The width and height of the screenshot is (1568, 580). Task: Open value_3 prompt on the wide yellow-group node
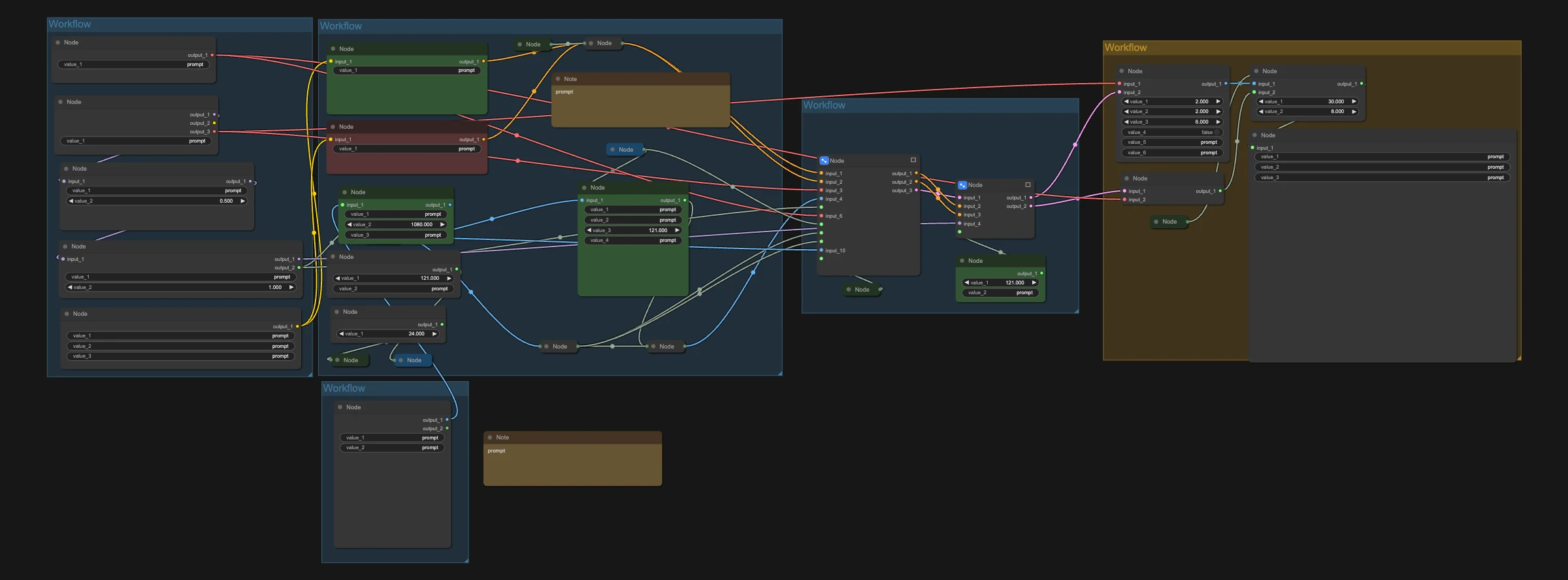pyautogui.click(x=1382, y=177)
